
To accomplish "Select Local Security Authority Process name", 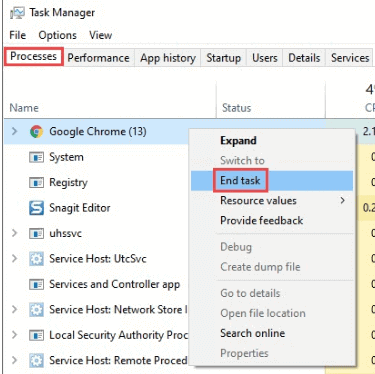I will point(119,335).
